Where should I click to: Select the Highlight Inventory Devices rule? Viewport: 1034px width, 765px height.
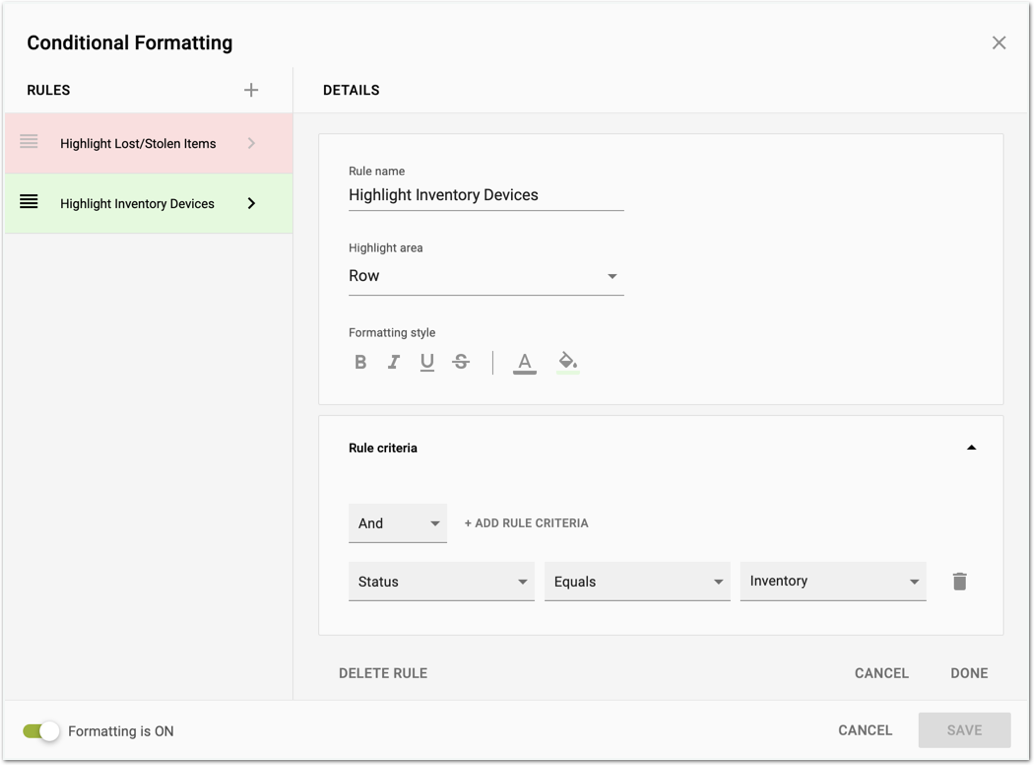click(x=137, y=204)
